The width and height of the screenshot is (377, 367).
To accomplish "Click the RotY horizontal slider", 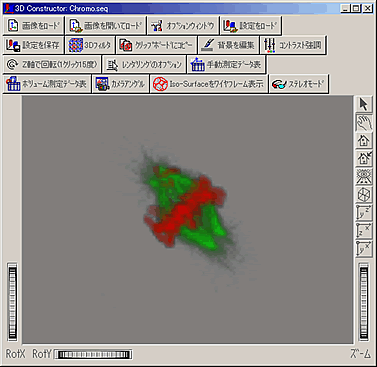I will (x=93, y=354).
